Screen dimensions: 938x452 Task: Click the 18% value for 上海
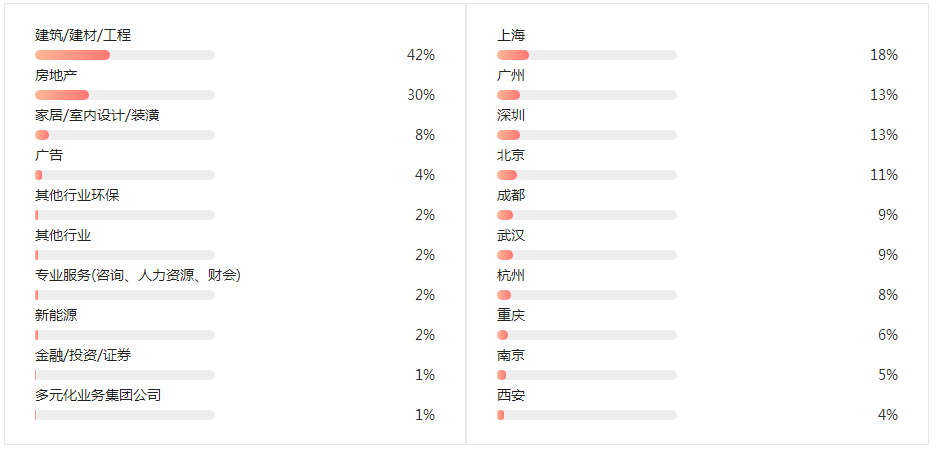click(x=884, y=55)
